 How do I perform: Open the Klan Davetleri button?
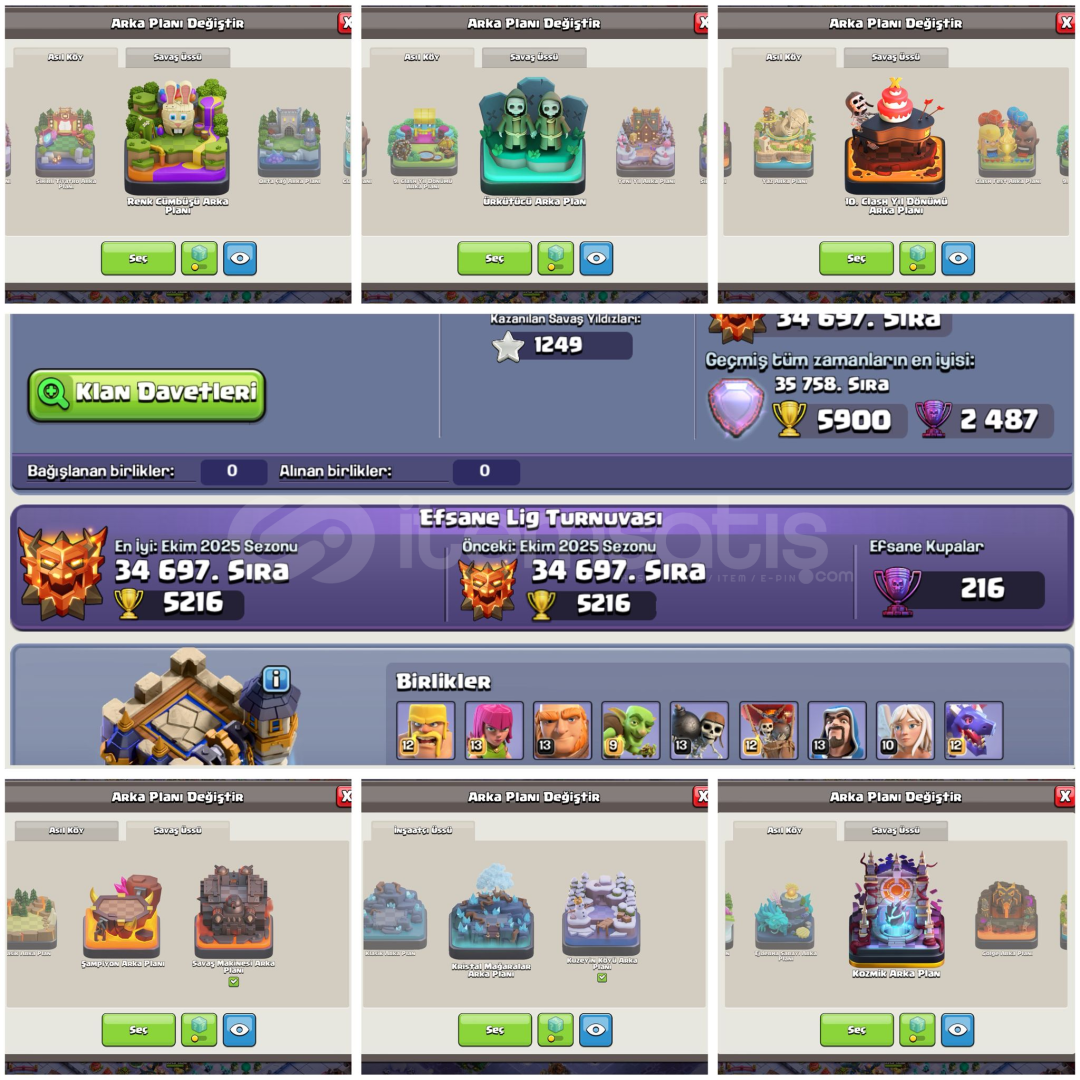[147, 395]
